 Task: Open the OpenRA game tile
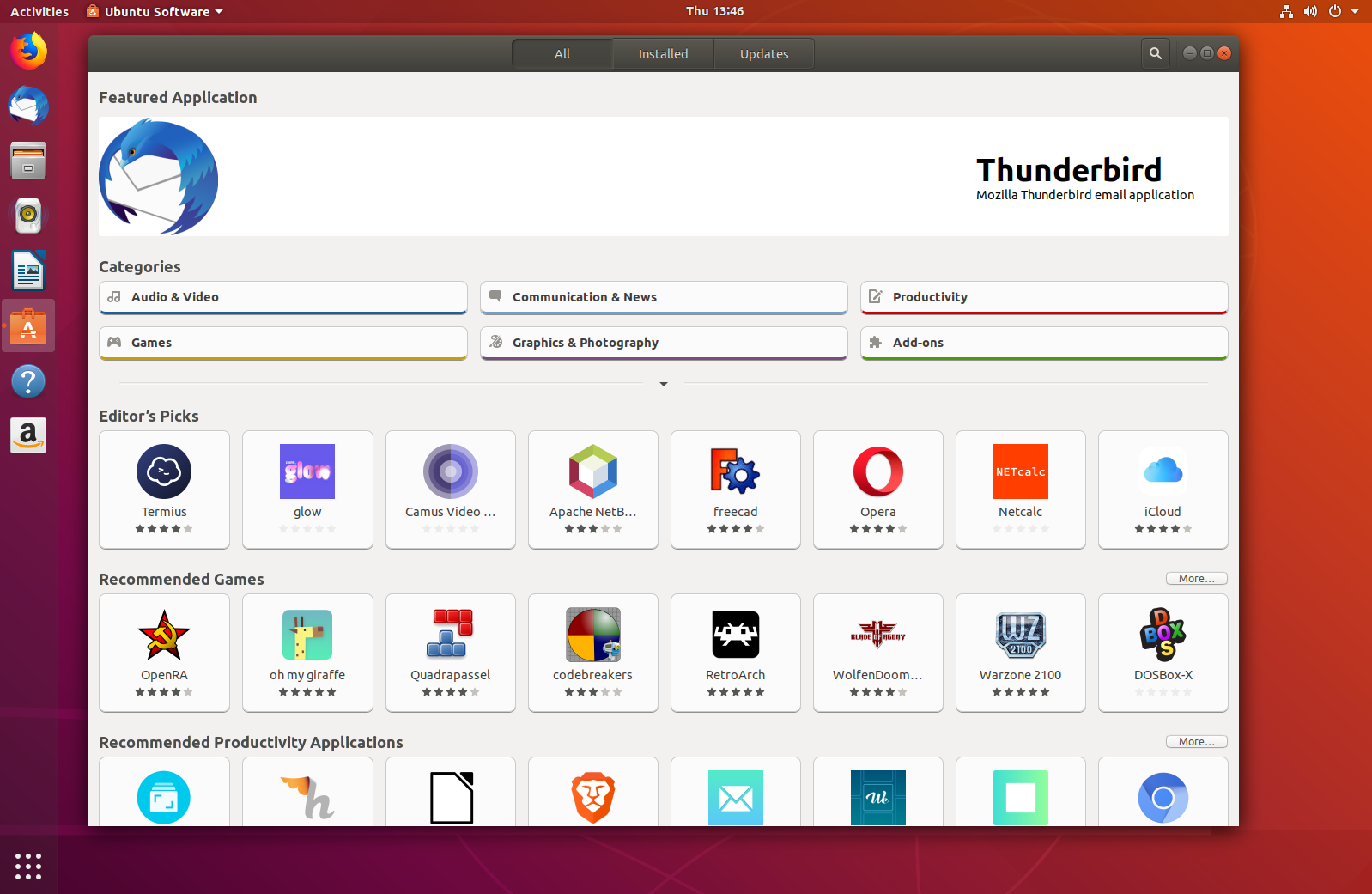click(x=164, y=653)
